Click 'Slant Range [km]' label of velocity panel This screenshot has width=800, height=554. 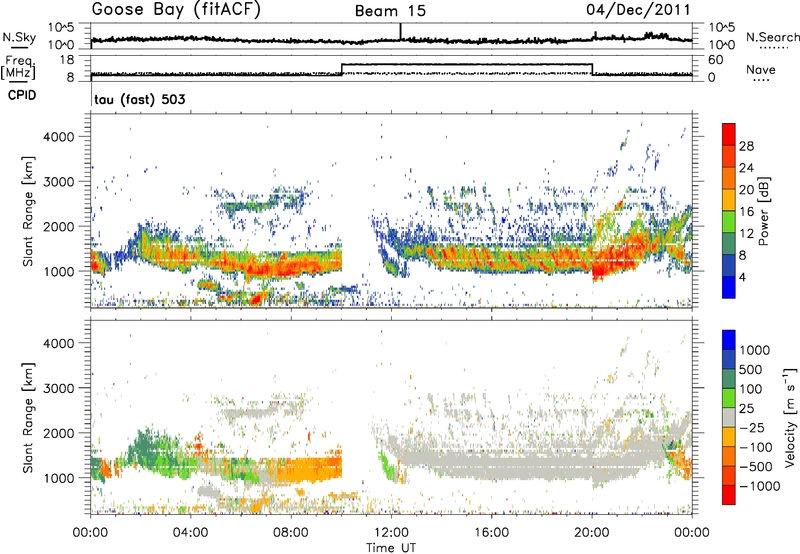[x=28, y=417]
